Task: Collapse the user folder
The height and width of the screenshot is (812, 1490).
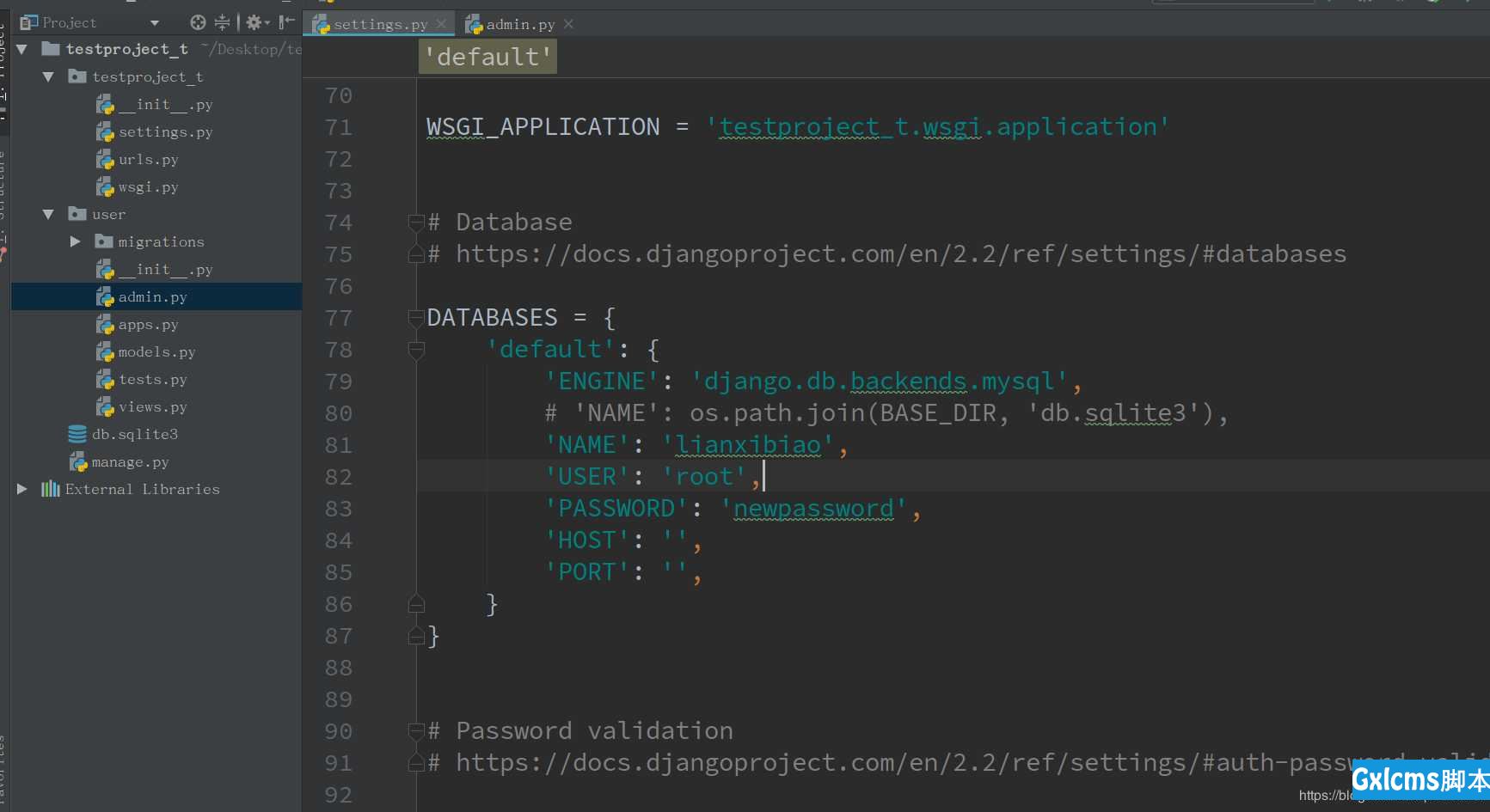Action: pyautogui.click(x=48, y=215)
